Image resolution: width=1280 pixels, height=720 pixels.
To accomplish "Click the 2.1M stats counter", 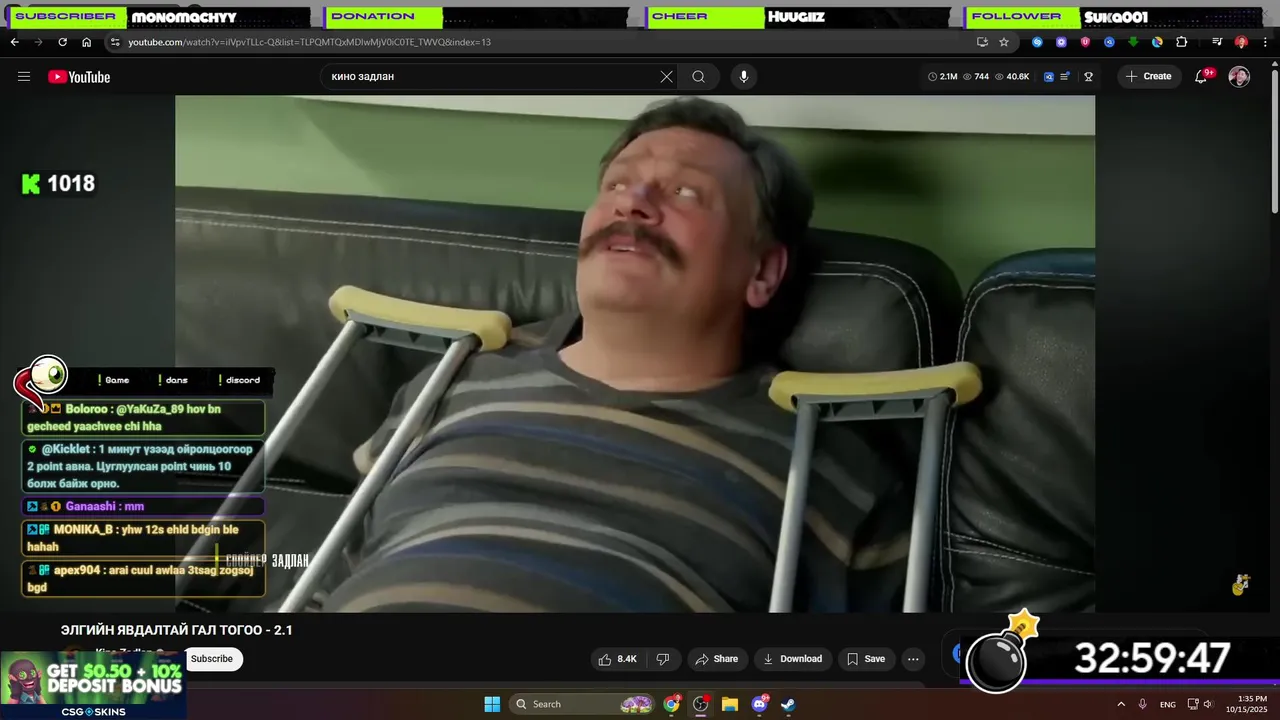I will coord(943,77).
